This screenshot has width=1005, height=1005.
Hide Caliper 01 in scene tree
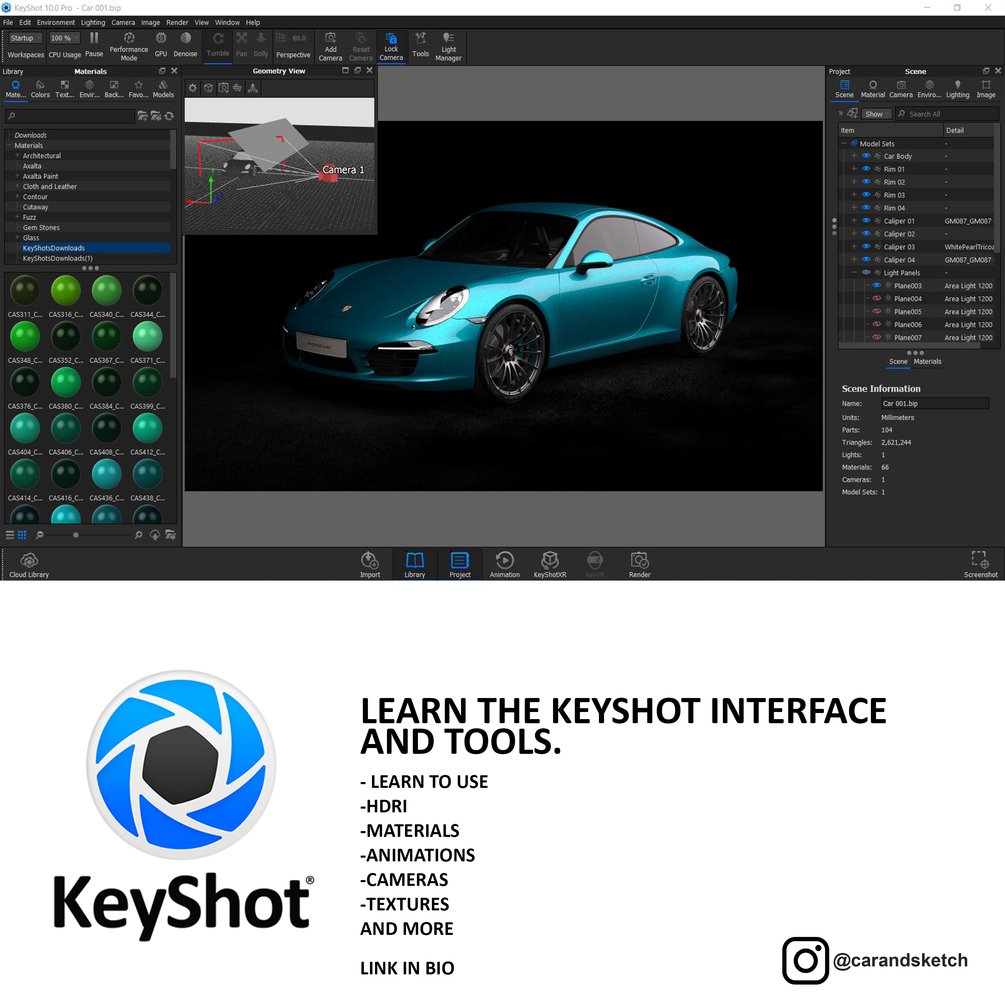pos(866,220)
